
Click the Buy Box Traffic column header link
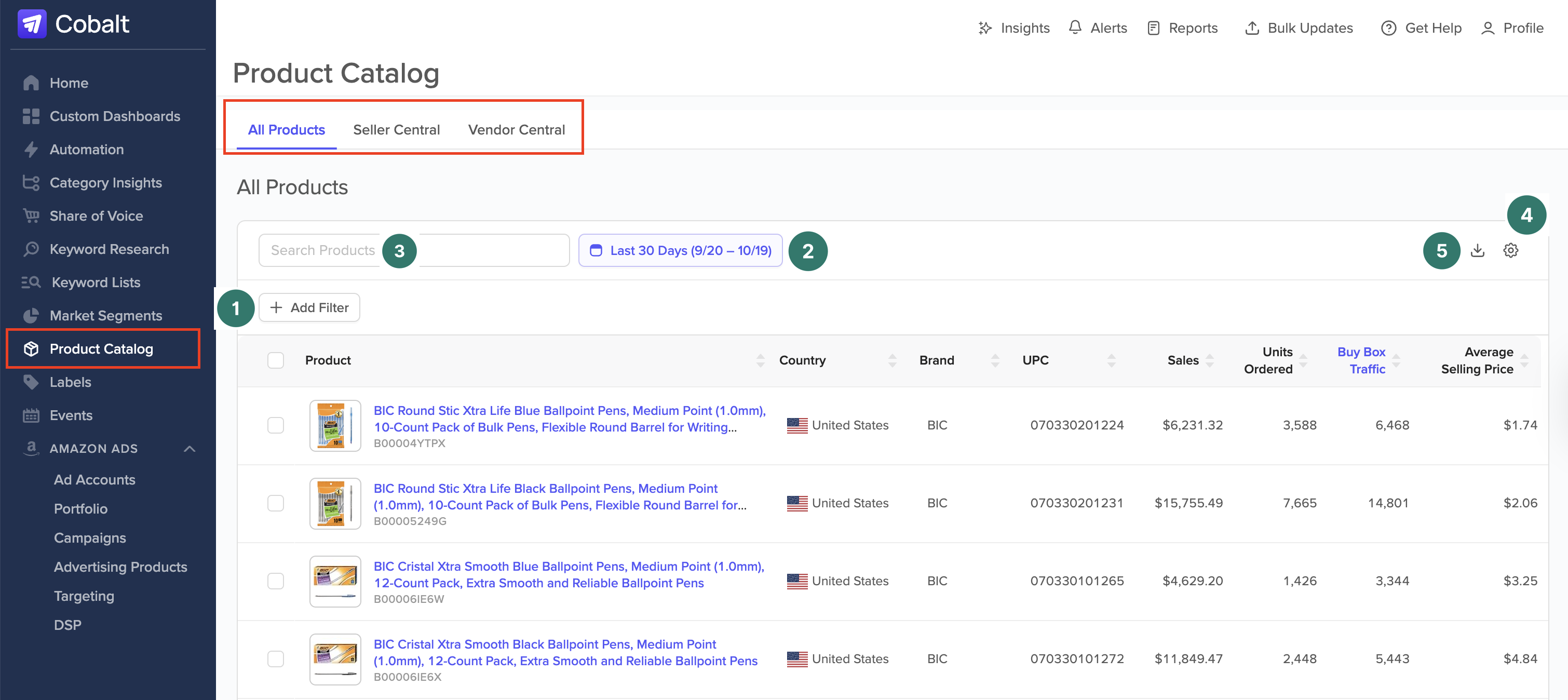(x=1361, y=360)
